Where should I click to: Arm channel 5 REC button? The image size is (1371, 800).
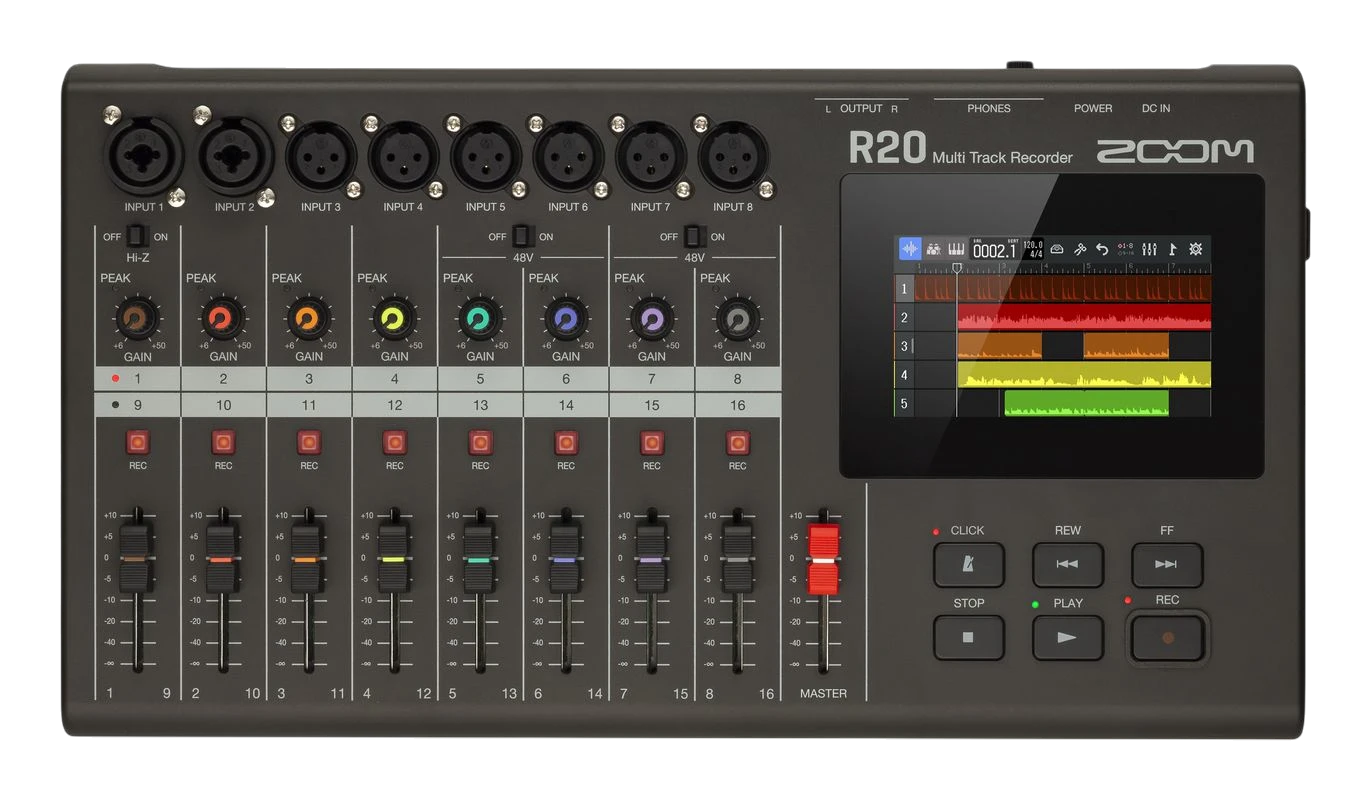(x=481, y=443)
